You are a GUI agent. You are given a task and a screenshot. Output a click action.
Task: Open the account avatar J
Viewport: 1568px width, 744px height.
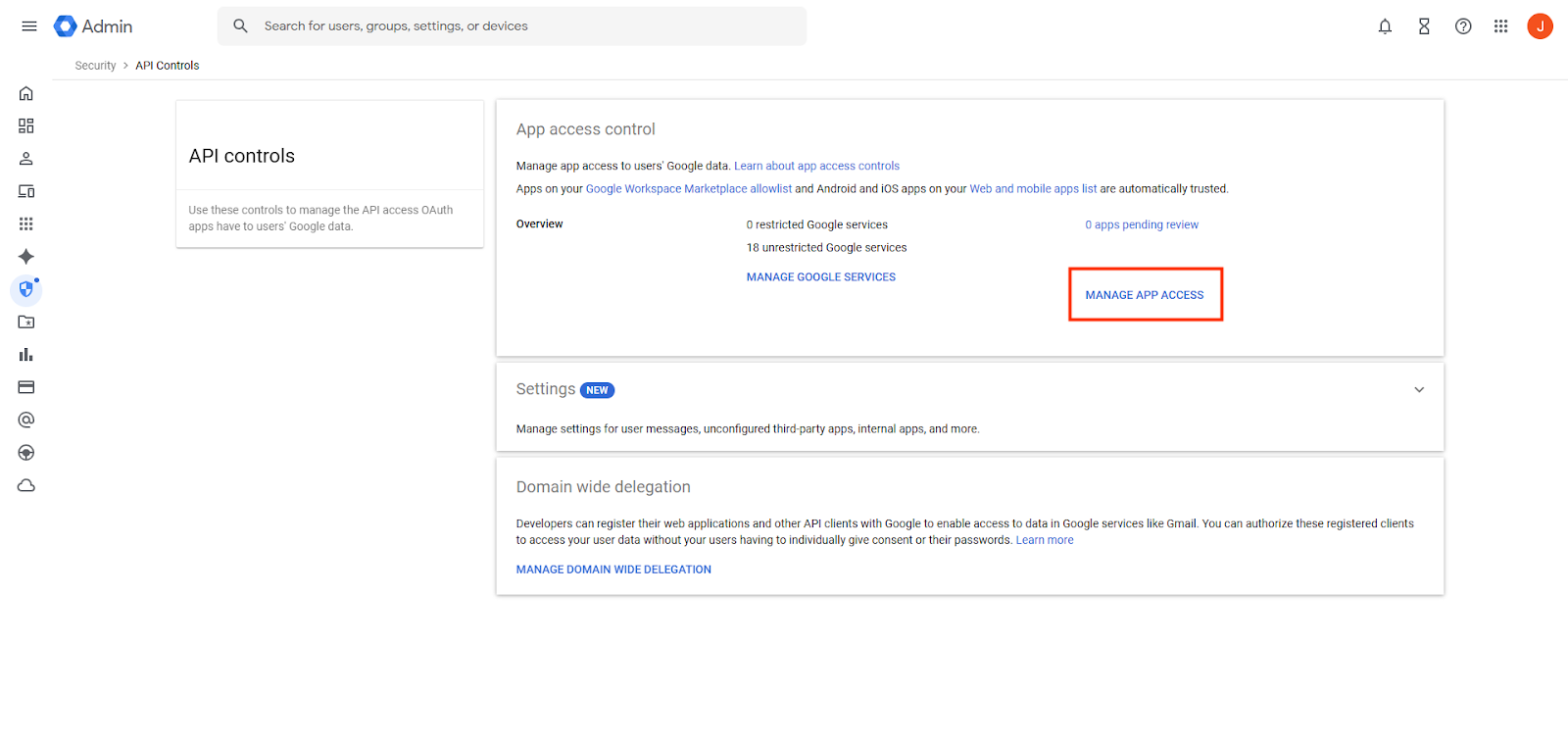[x=1540, y=26]
